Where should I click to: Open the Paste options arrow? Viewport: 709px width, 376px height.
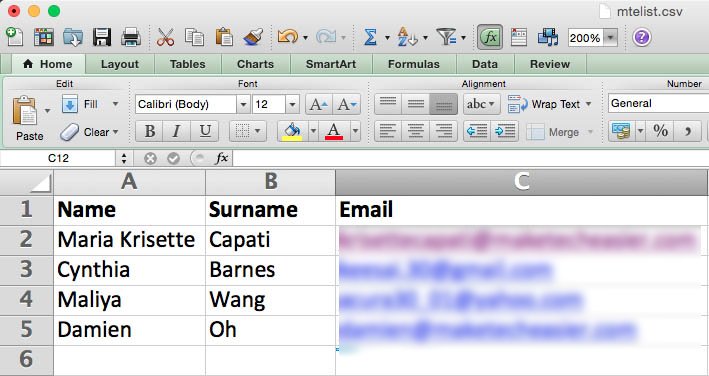tap(47, 110)
